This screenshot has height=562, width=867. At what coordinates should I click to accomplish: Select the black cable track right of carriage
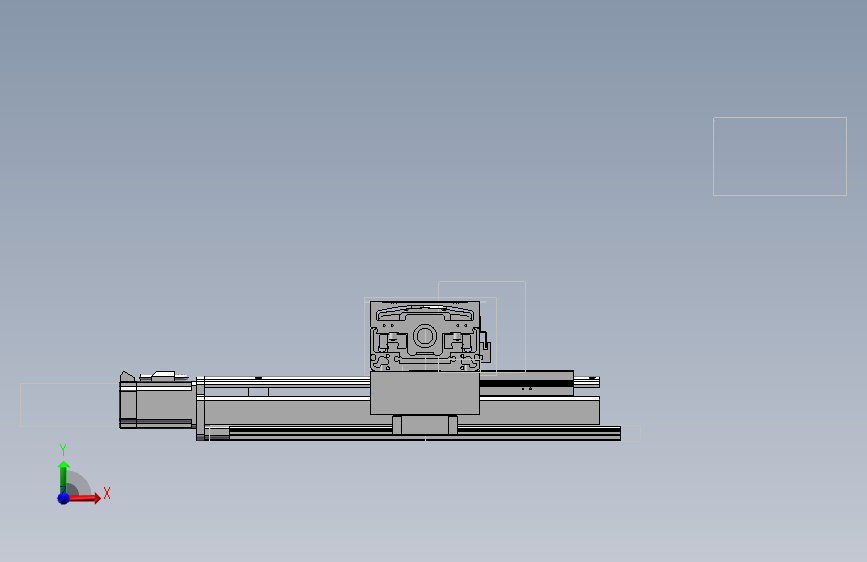tap(526, 383)
